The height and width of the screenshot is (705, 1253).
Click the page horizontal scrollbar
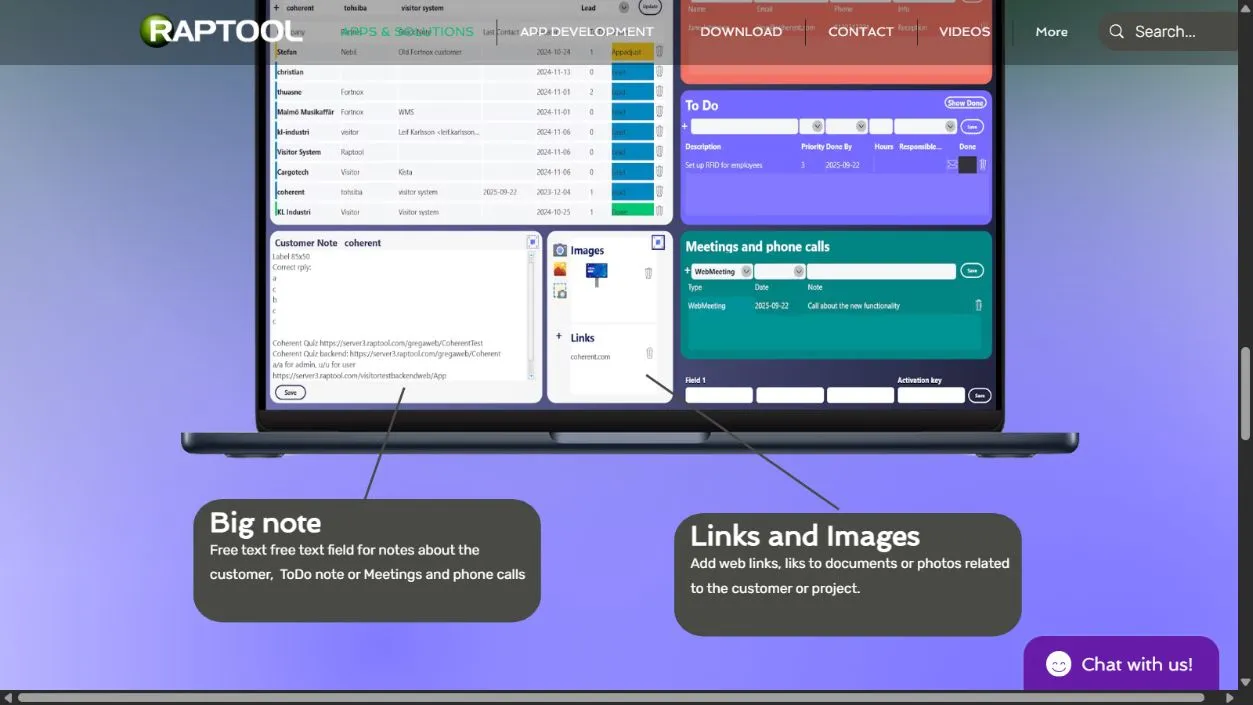tap(610, 697)
